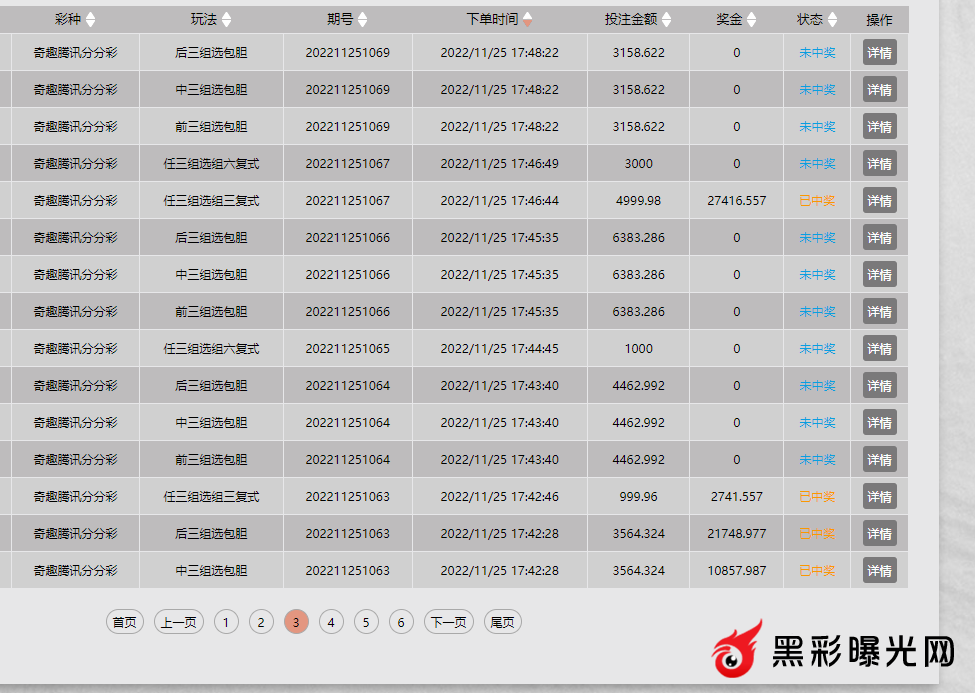Jump to 尾页 last page

click(502, 622)
